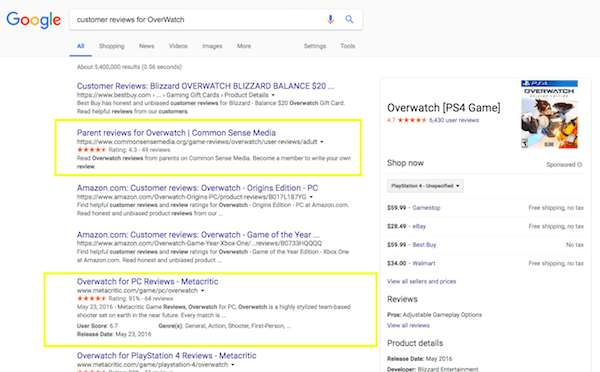Click the Shop now heading

(x=405, y=163)
